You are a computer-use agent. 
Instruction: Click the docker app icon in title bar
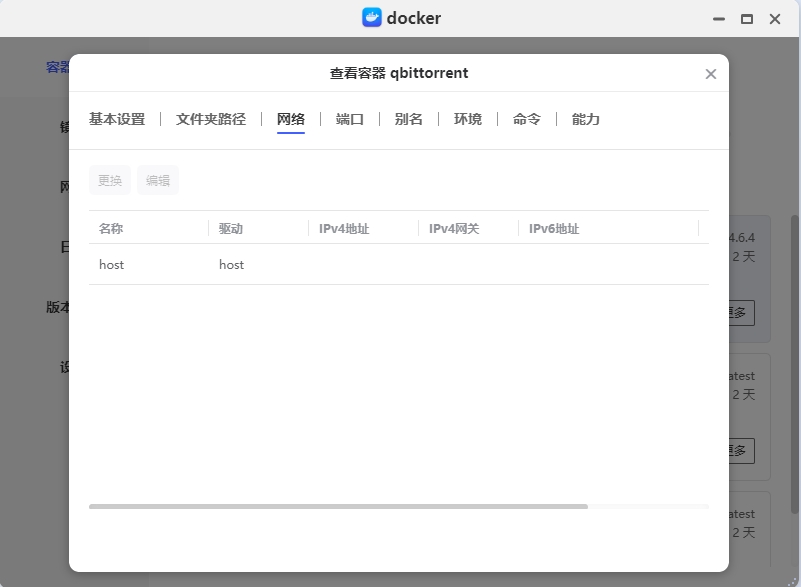tap(372, 17)
